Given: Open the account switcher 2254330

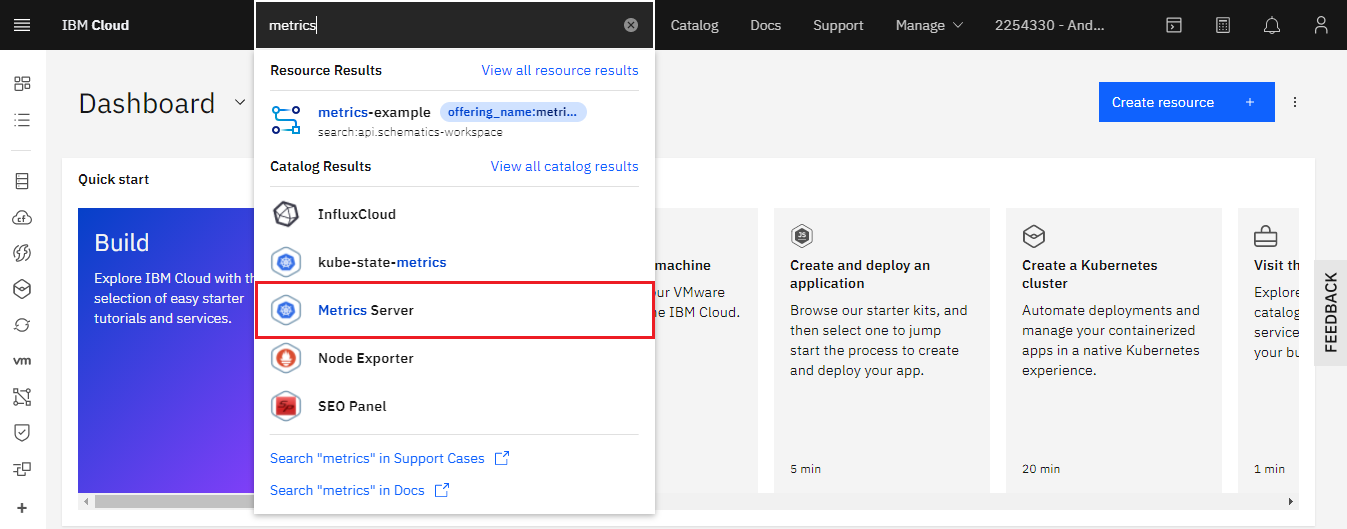Looking at the screenshot, I should point(1049,25).
